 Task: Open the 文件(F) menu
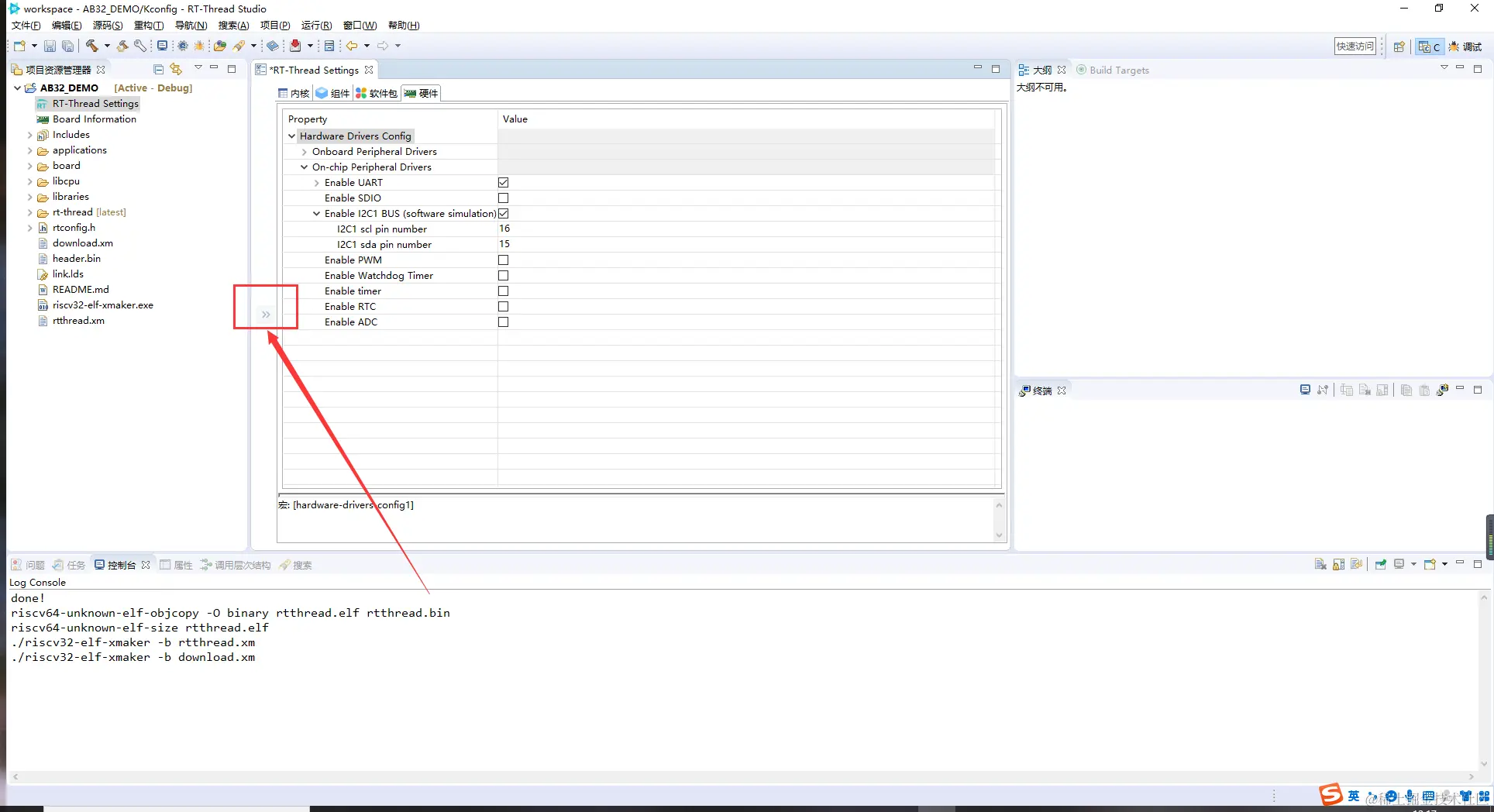click(x=26, y=26)
